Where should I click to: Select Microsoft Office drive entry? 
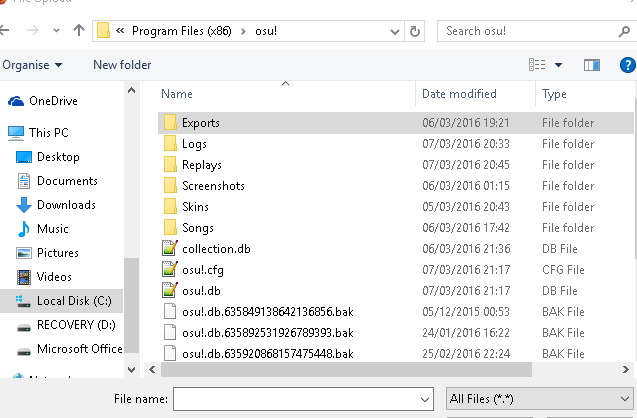point(80,349)
